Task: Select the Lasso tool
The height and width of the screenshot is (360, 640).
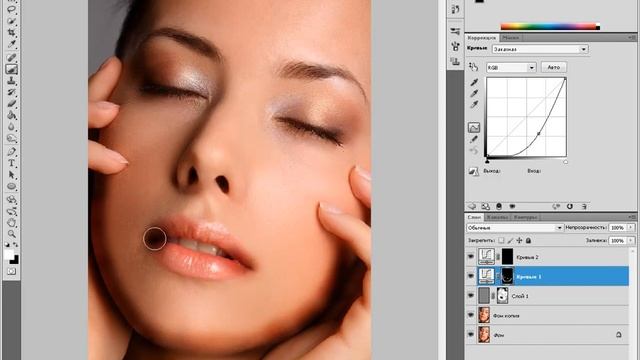Action: [11, 9]
